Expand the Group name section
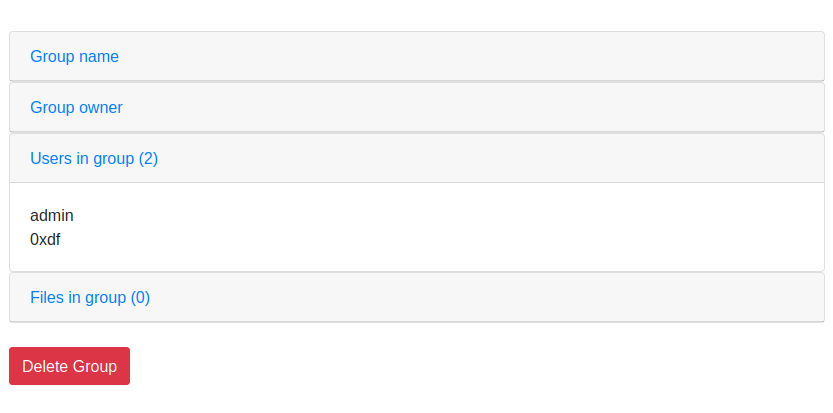Image resolution: width=833 pixels, height=413 pixels. pos(74,56)
